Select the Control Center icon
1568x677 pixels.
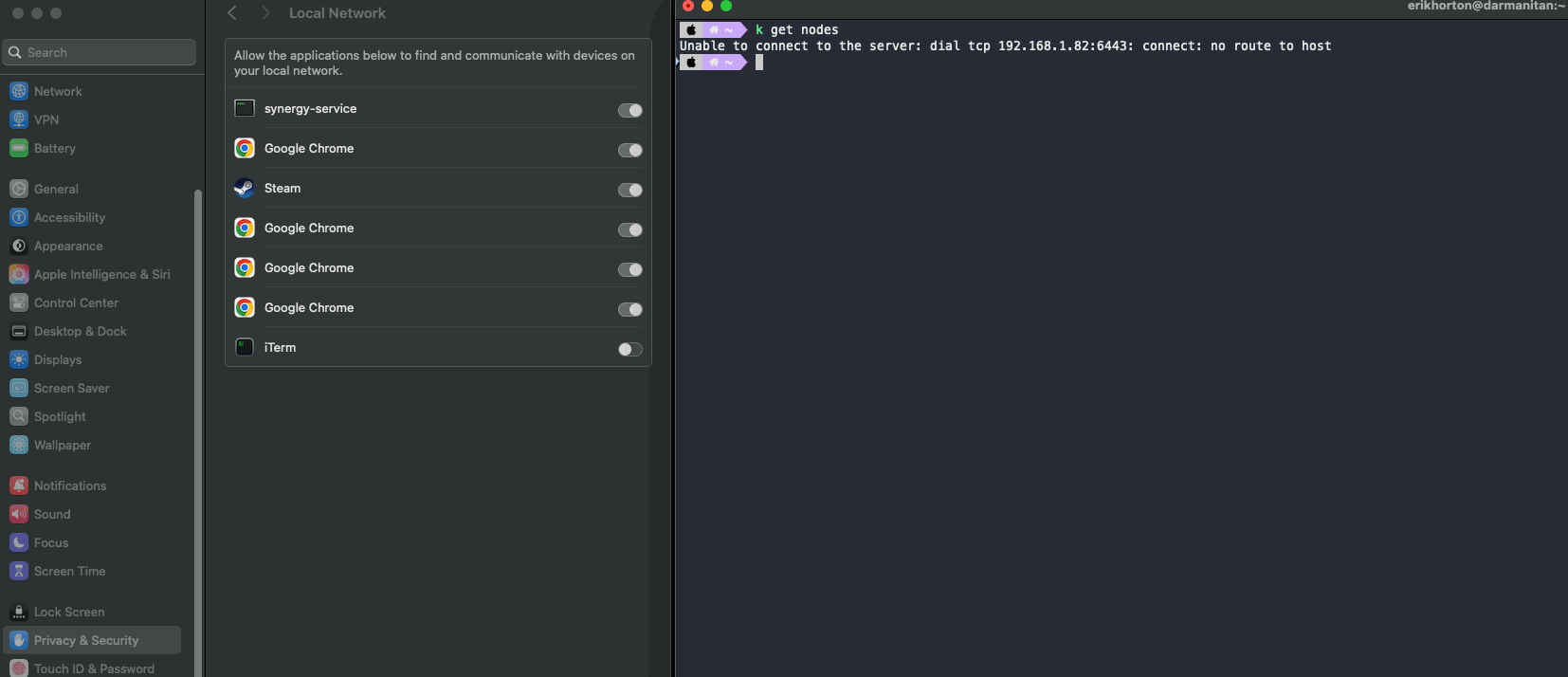pos(19,302)
